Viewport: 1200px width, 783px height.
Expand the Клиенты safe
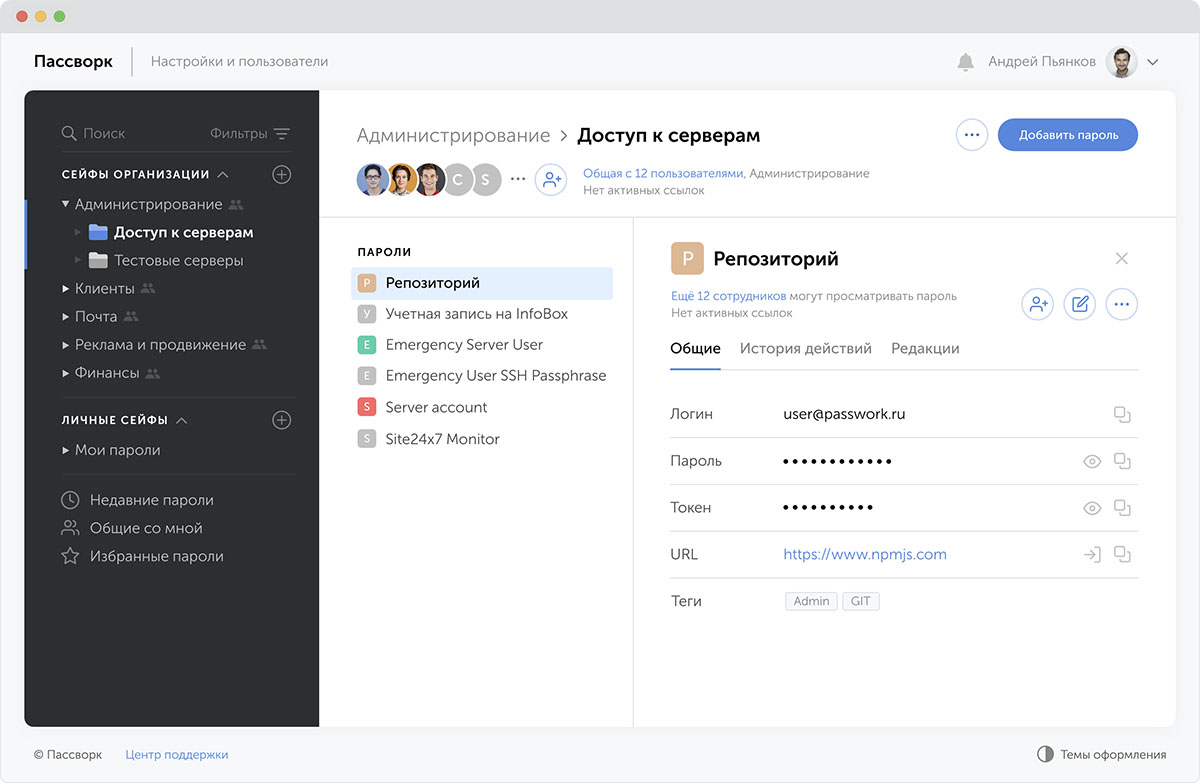[66, 289]
